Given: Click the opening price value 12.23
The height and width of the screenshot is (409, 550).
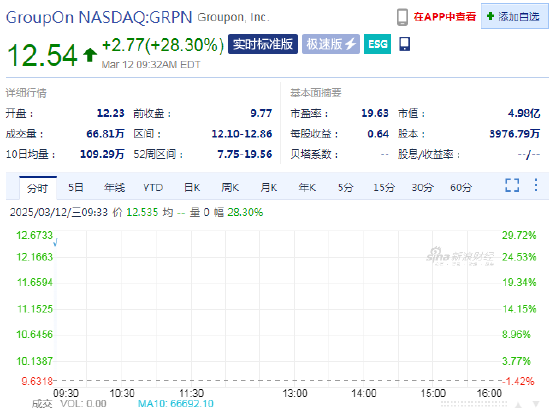Looking at the screenshot, I should tap(110, 113).
